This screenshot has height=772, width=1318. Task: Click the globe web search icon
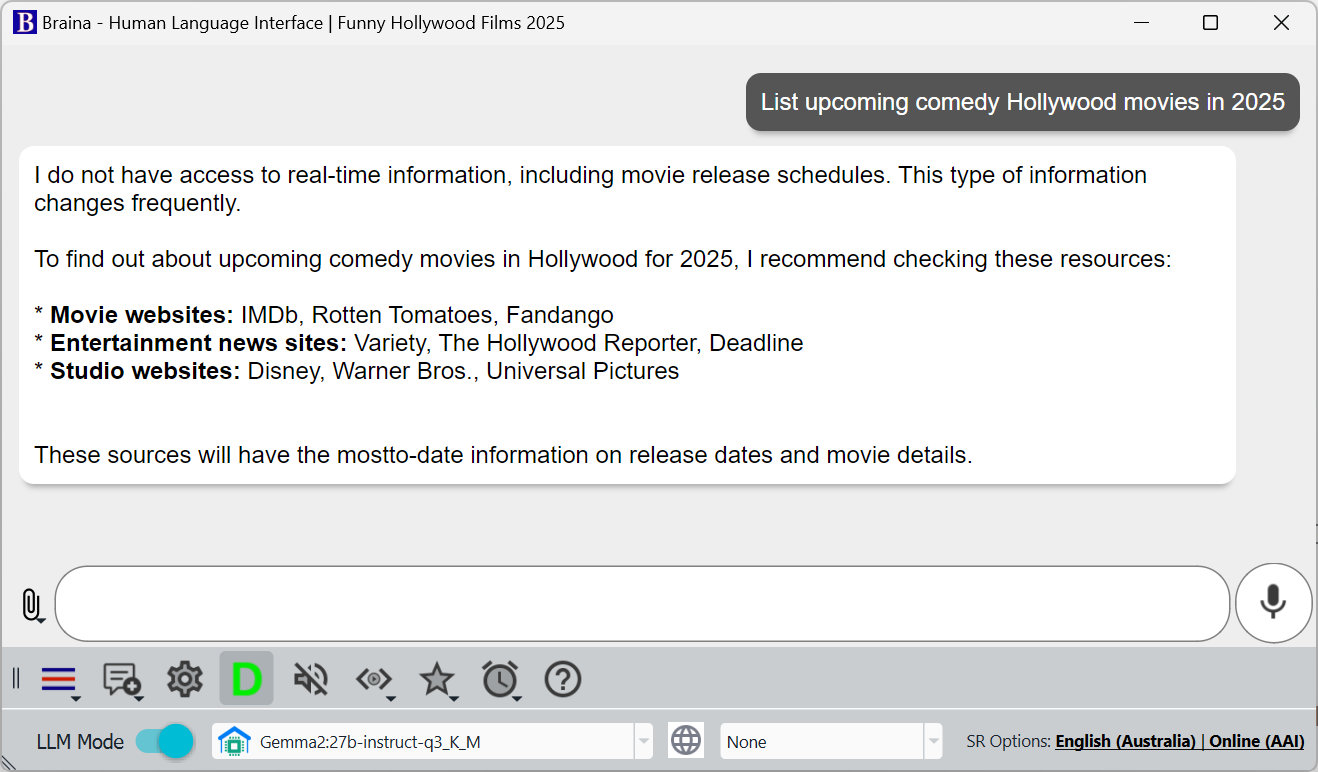coord(686,741)
